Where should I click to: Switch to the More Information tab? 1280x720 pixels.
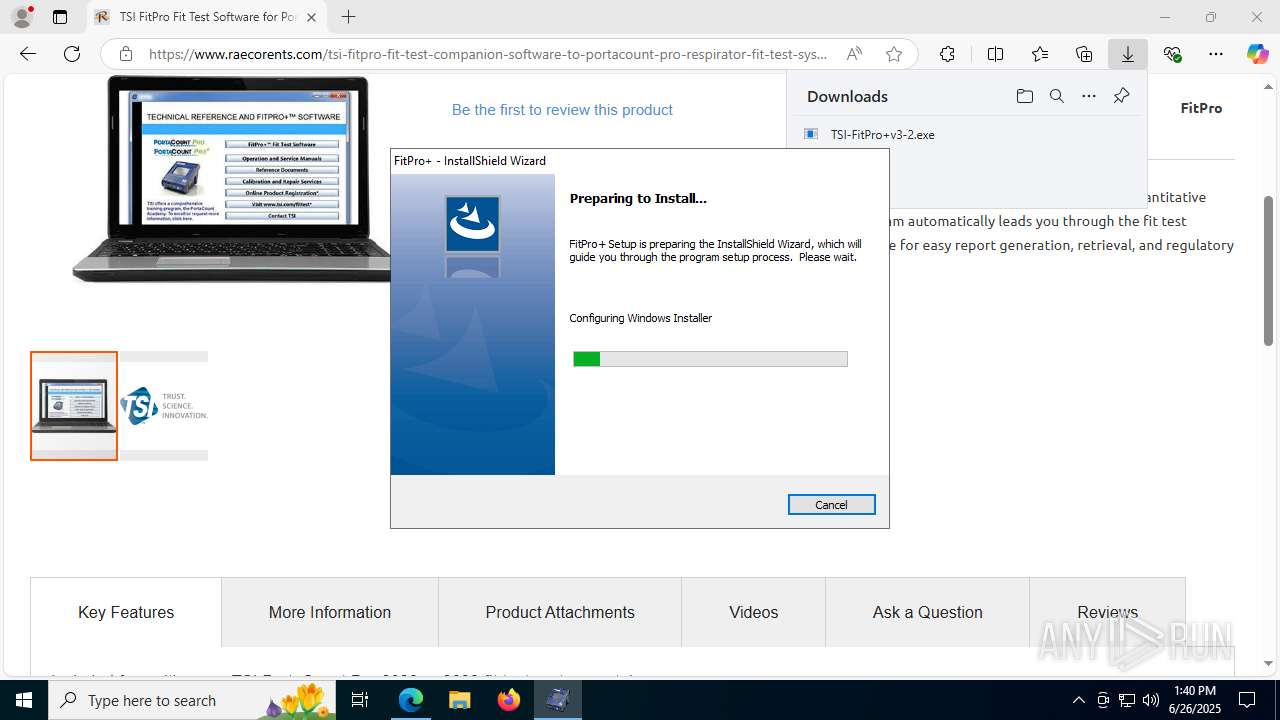pos(330,612)
